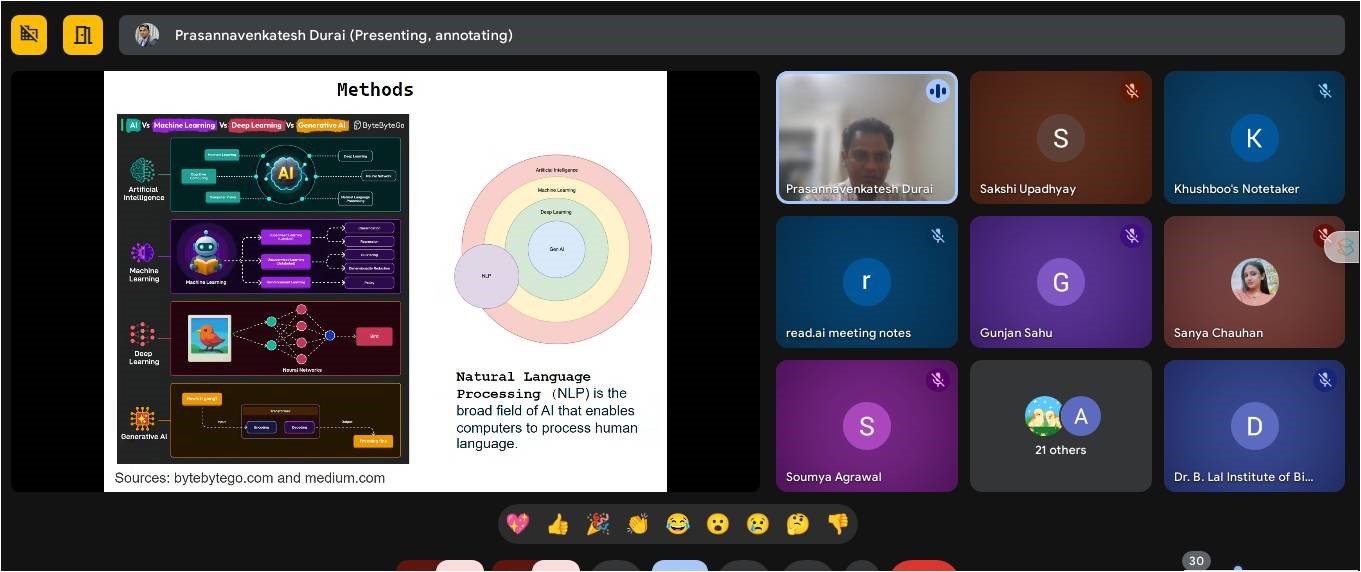This screenshot has width=1361, height=572.
Task: Click Khushboo's Notetaker 'K' avatar
Action: (x=1254, y=138)
